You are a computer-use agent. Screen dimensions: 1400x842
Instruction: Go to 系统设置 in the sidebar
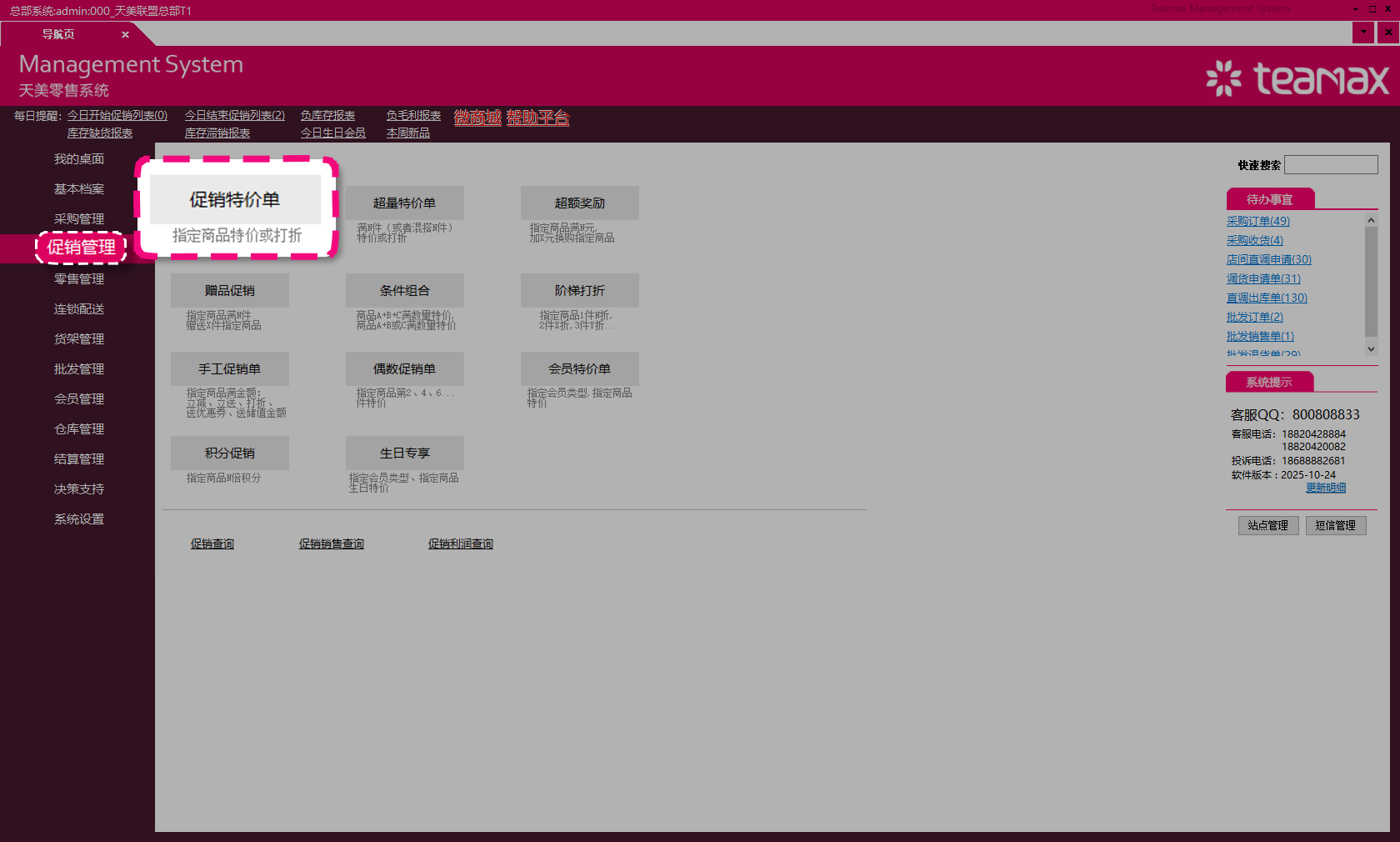point(79,519)
